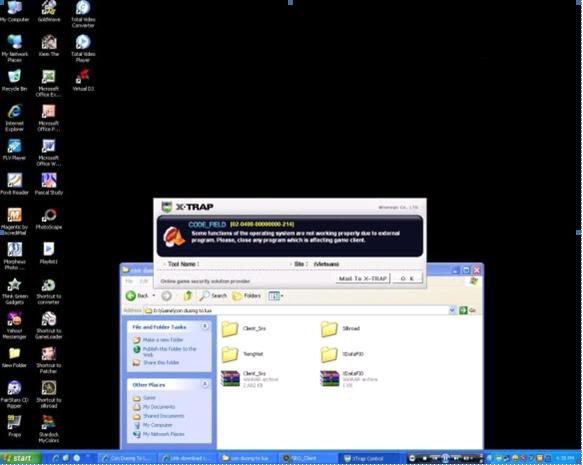Click the Internet Explorer quick launch icon
The image size is (583, 465).
(x=55, y=458)
